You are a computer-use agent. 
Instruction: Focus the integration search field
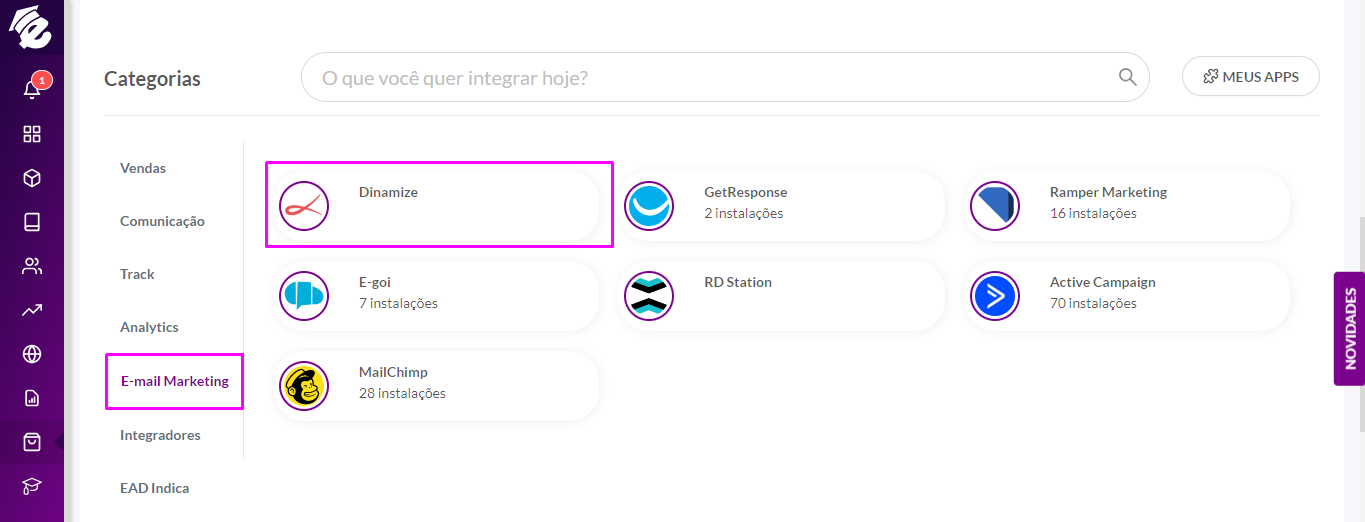725,77
